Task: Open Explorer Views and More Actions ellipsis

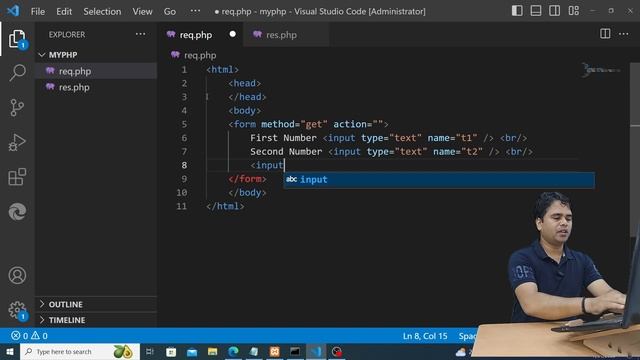Action: tap(140, 34)
